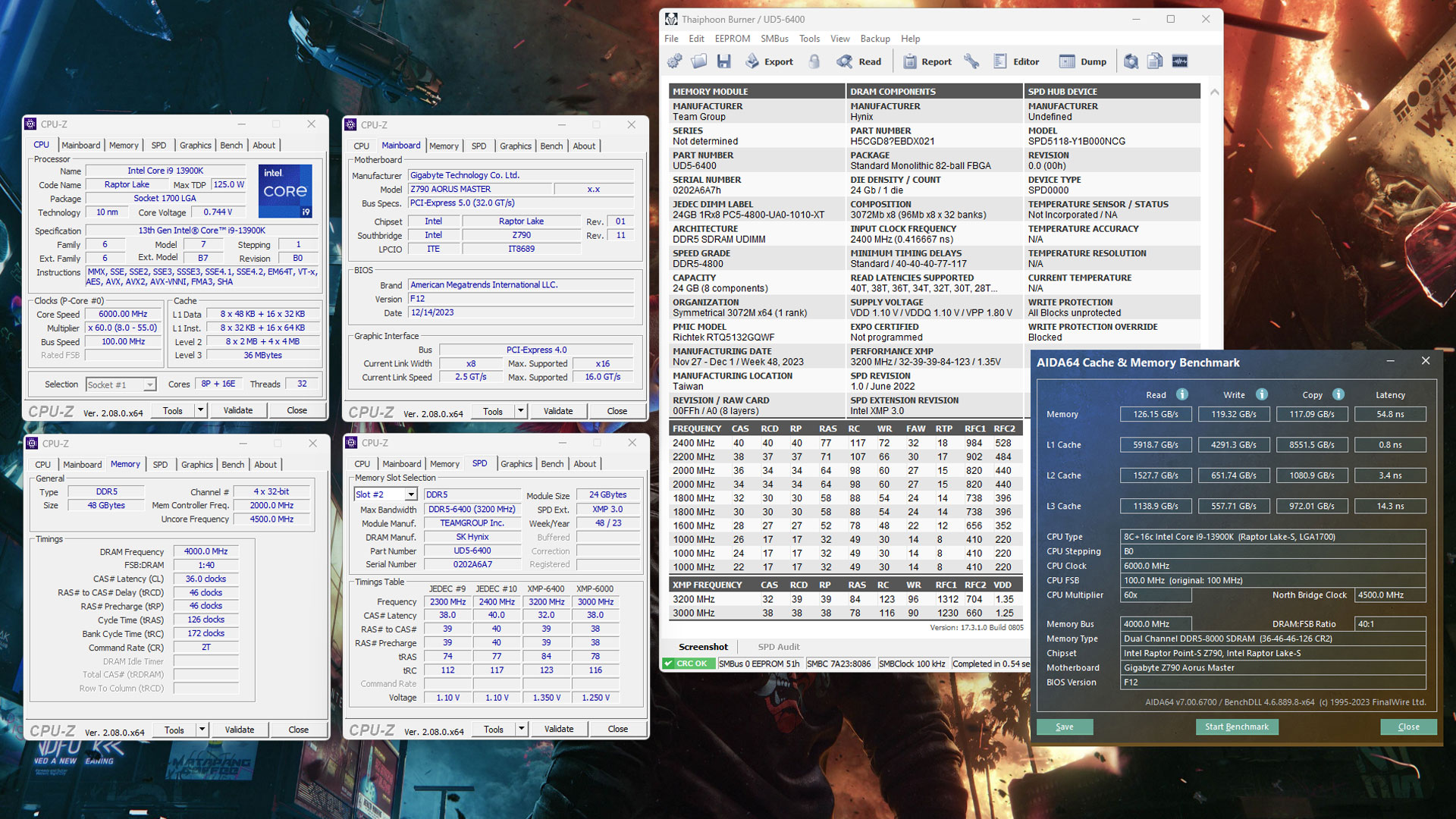Click the open folder icon in Thaiphoon Burner

pyautogui.click(x=698, y=61)
